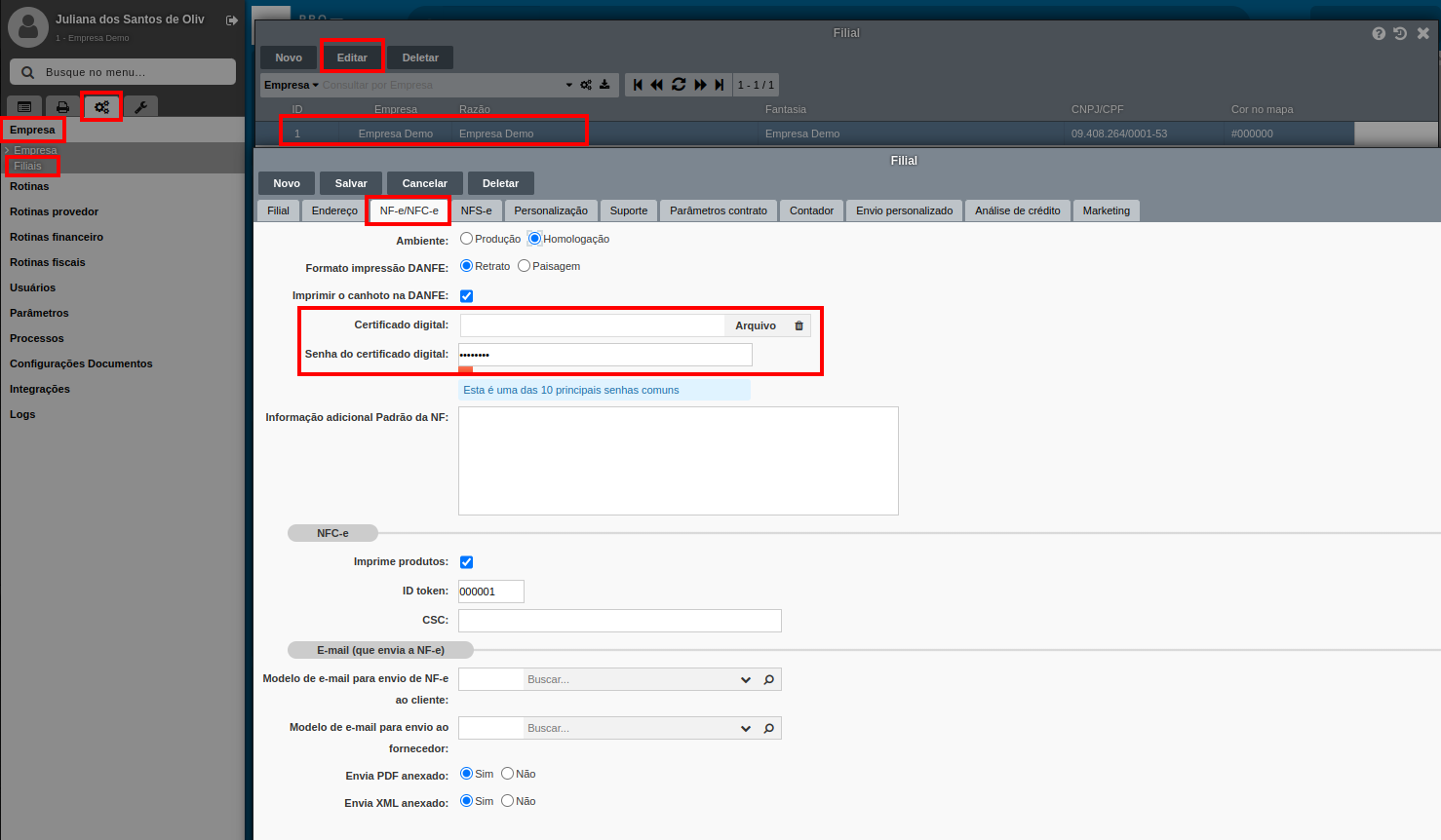Switch to Filial tab
The image size is (1441, 840).
click(x=278, y=210)
